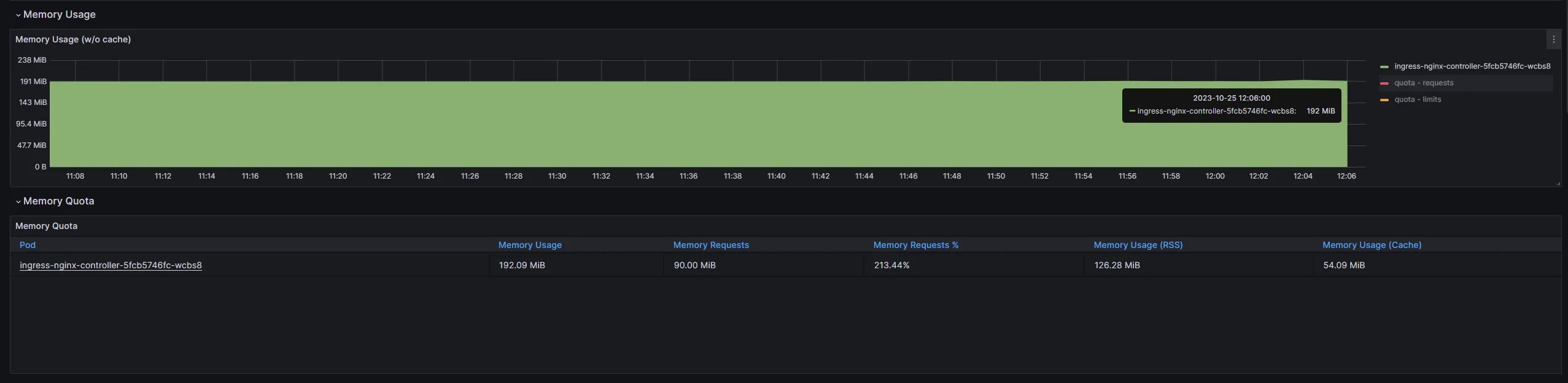Toggle the quota - limits series label
1568x383 pixels.
pos(1417,99)
